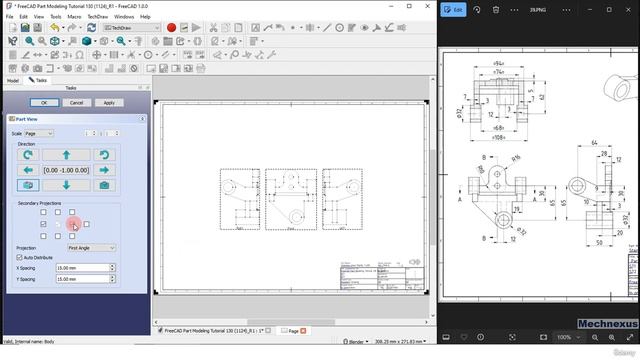The width and height of the screenshot is (640, 360).
Task: Open the File menu
Action: 9,17
